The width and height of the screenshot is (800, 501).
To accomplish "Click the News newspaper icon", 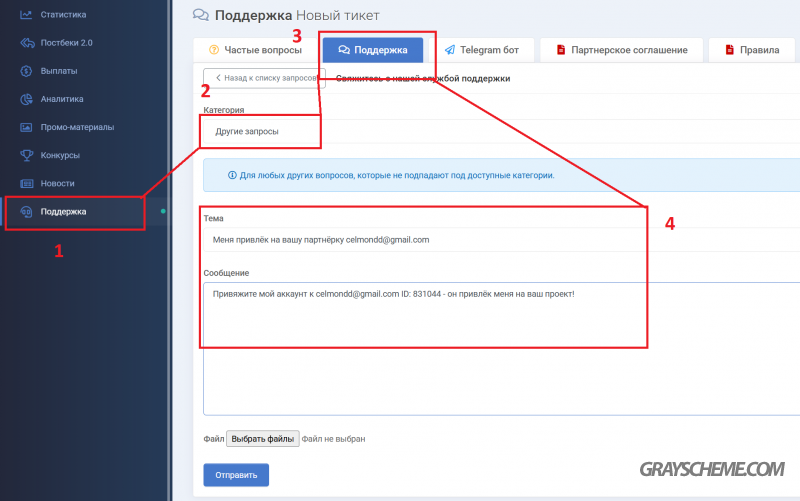I will pos(27,183).
